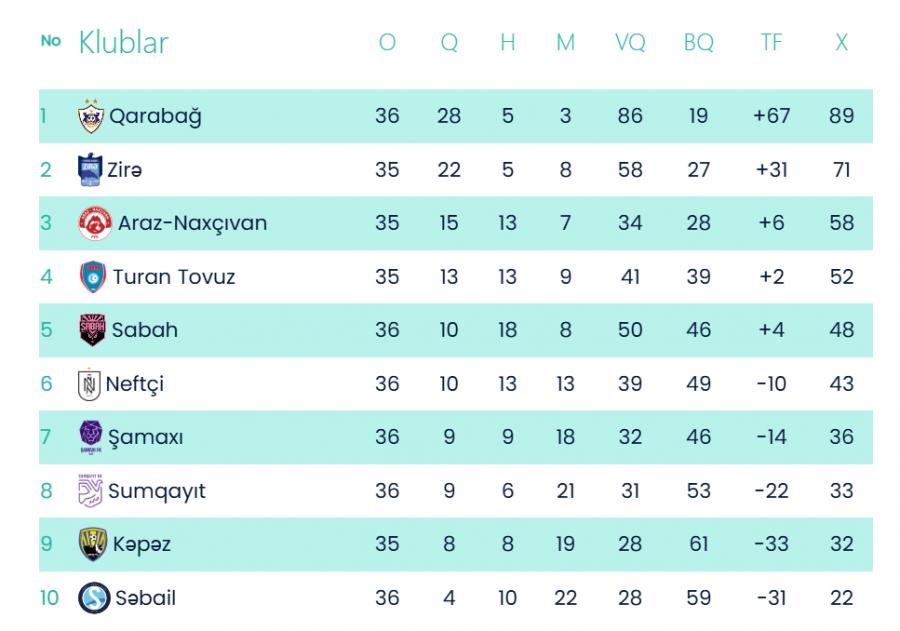Click the Araz-Naxçıvan club logo
Image resolution: width=900 pixels, height=631 pixels.
click(95, 223)
